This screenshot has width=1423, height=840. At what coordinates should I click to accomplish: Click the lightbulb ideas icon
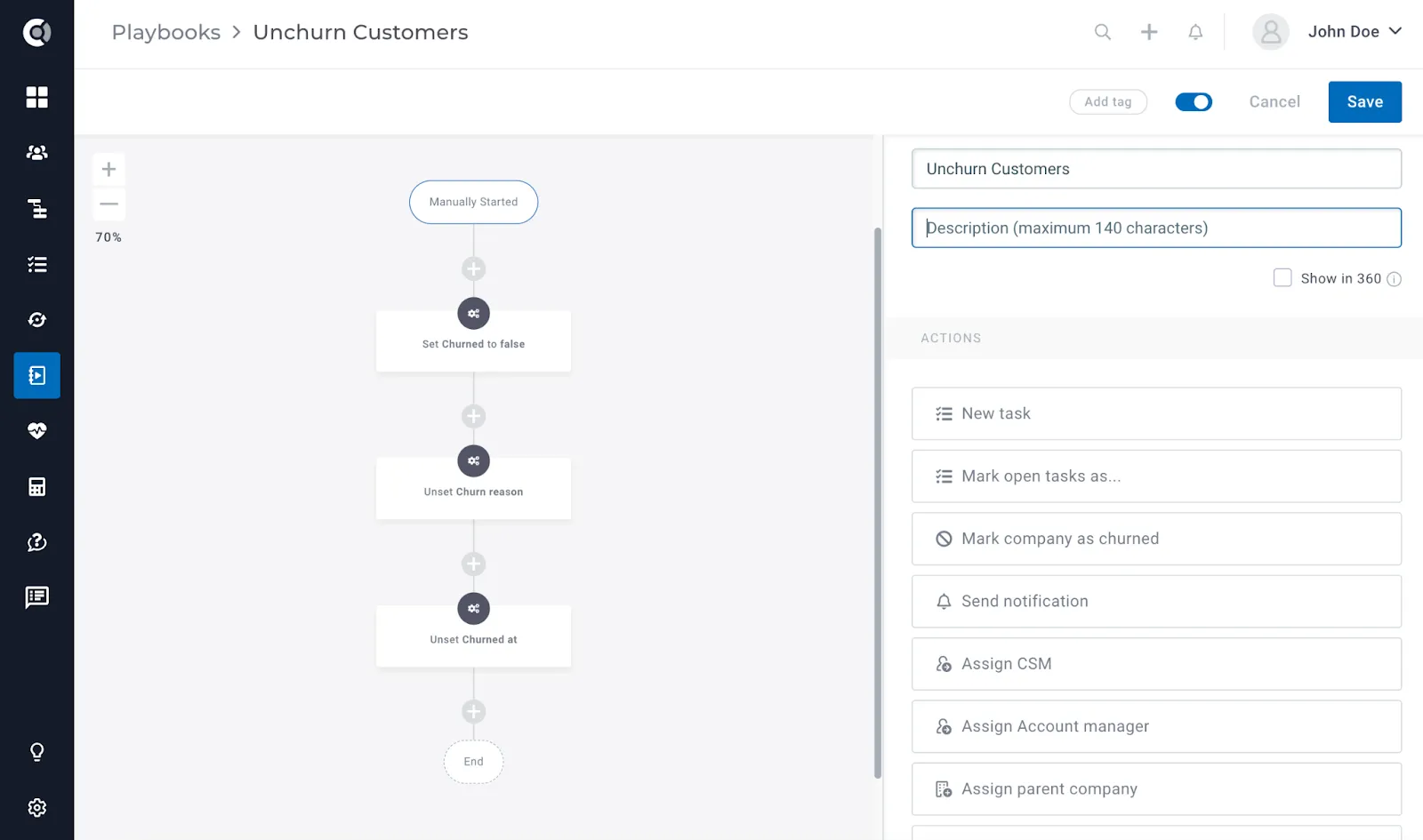pyautogui.click(x=36, y=752)
